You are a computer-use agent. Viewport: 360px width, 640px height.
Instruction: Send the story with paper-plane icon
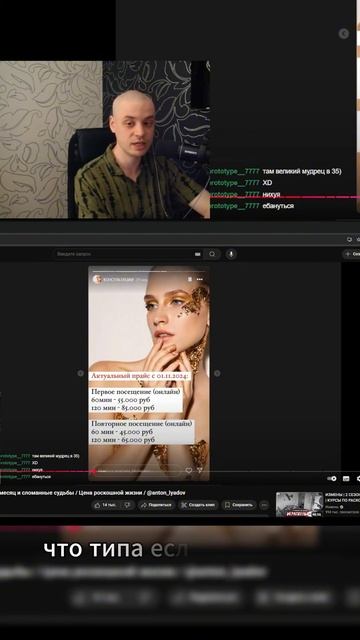click(x=200, y=470)
